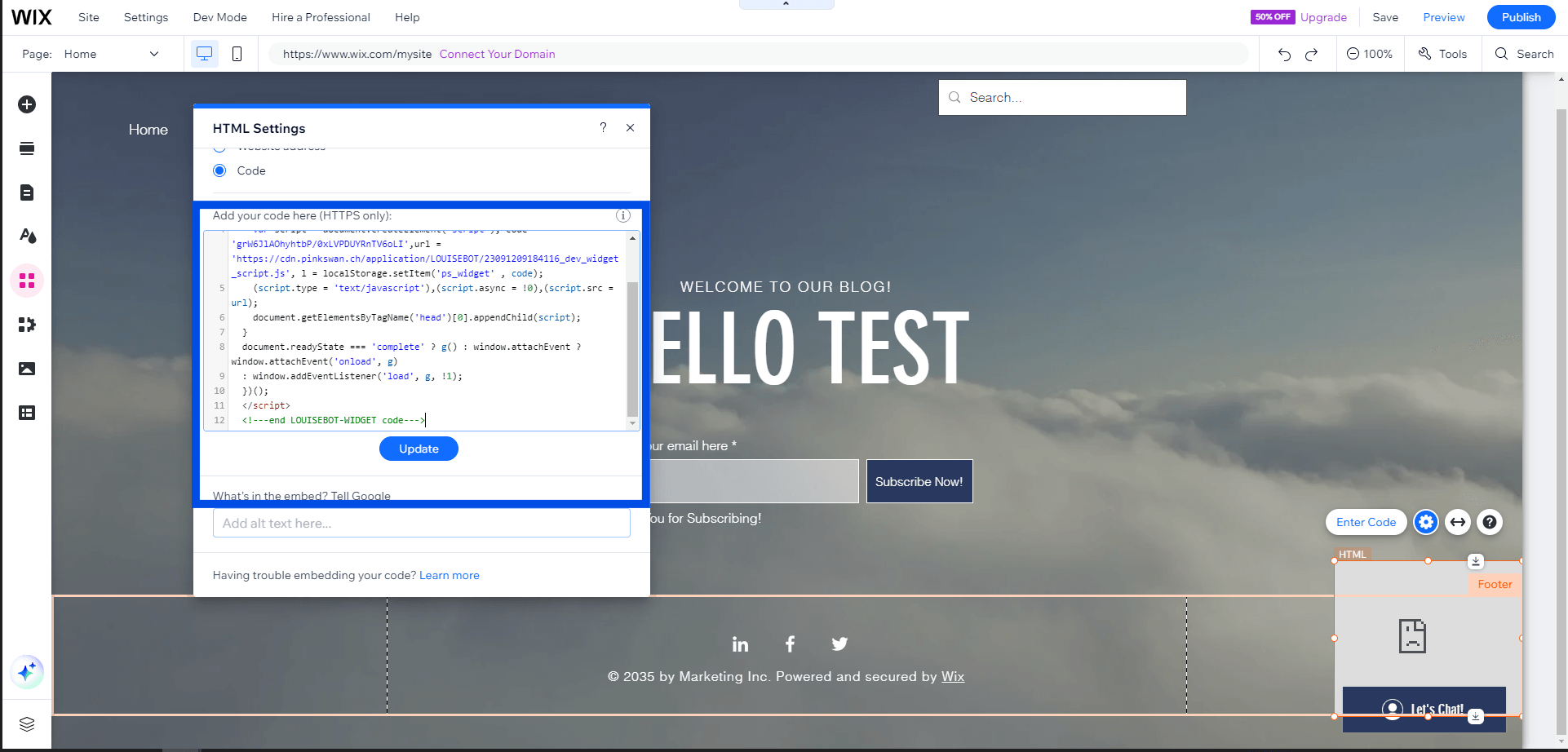Screen dimensions: 1568x752
Task: Click the Enter Code button
Action: click(1366, 522)
